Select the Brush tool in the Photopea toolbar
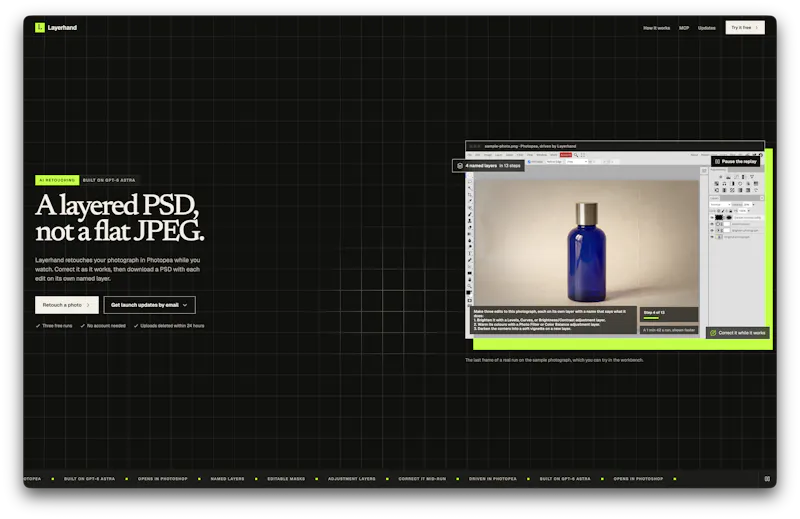 pos(470,214)
